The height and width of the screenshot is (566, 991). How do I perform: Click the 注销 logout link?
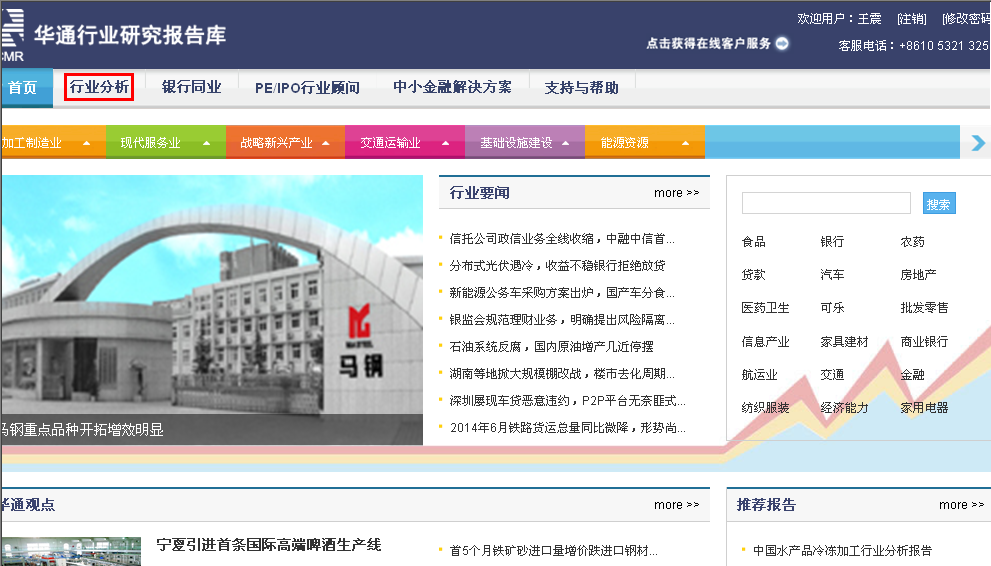click(912, 19)
